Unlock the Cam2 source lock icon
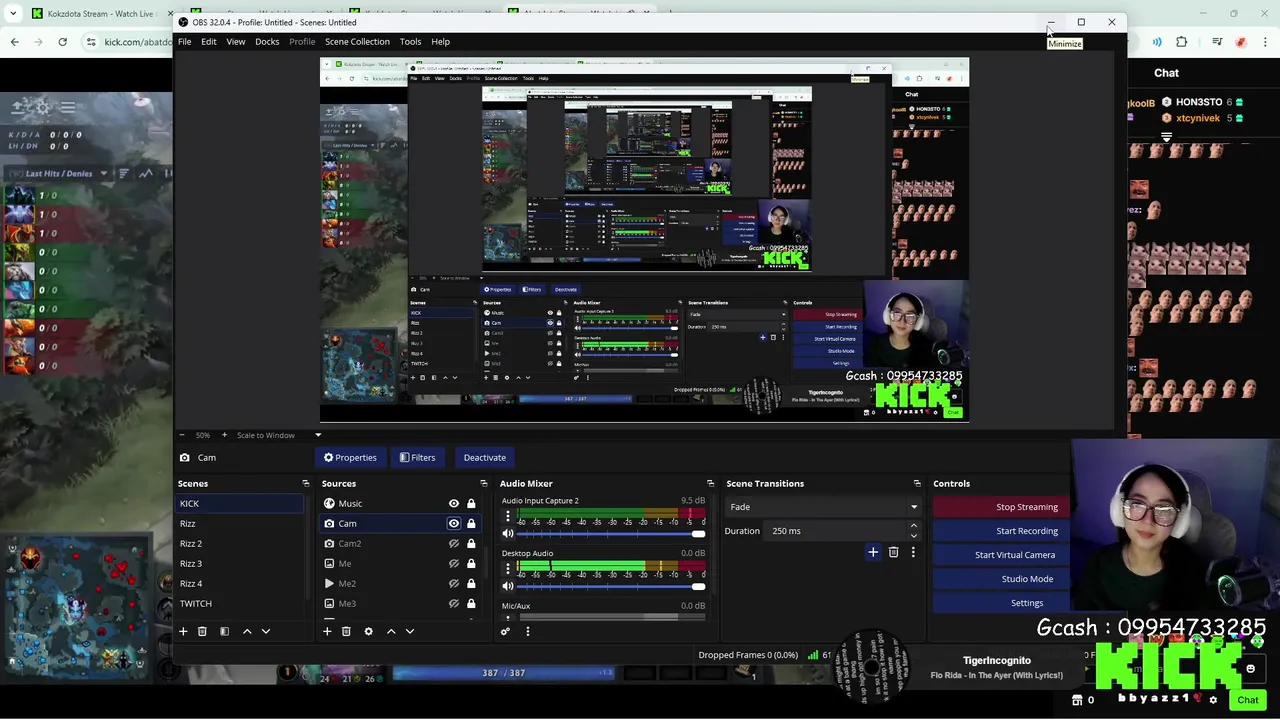 471,544
